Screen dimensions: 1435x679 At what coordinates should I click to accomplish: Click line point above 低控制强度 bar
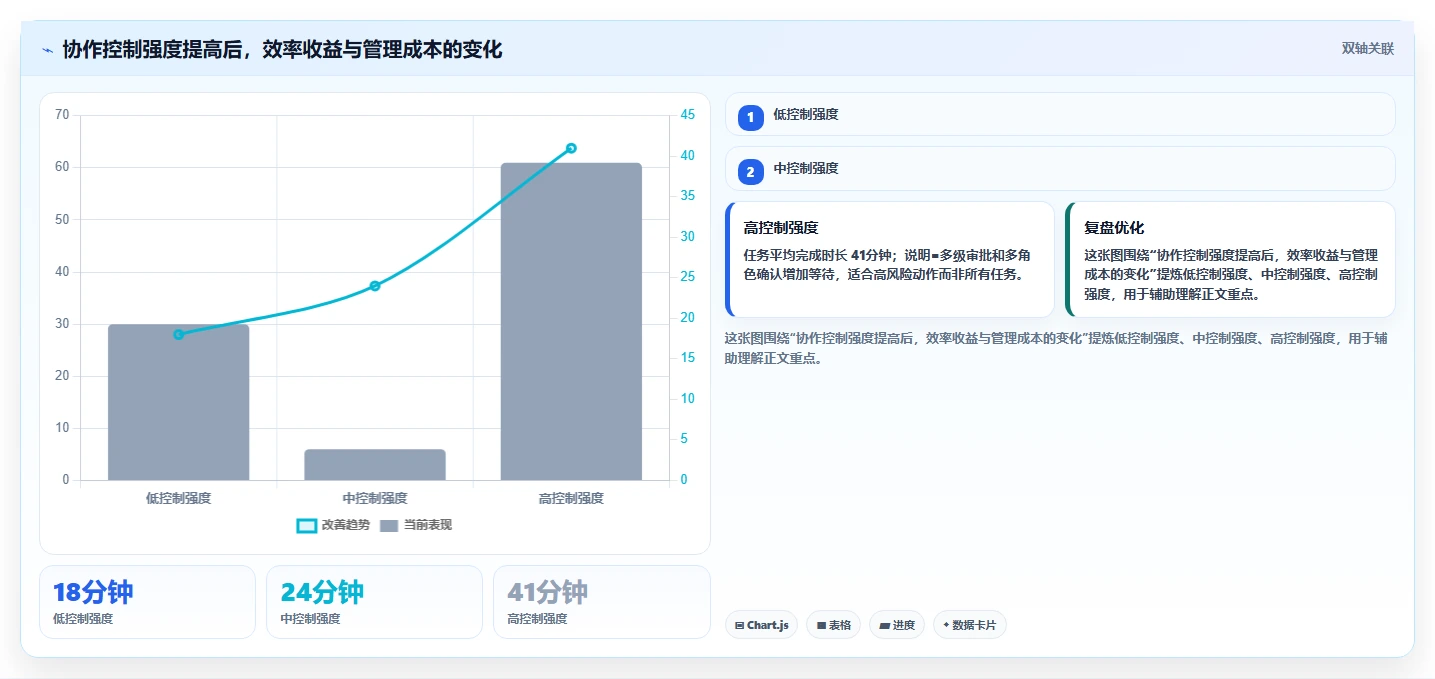[178, 334]
